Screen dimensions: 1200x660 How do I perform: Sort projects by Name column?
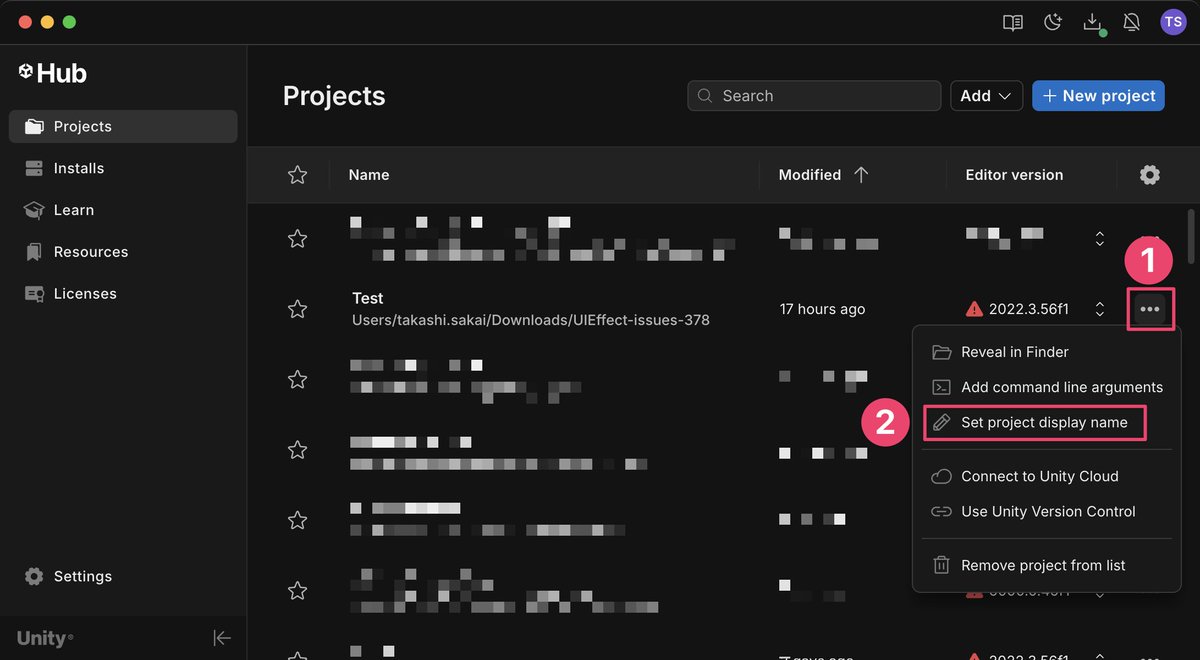369,175
